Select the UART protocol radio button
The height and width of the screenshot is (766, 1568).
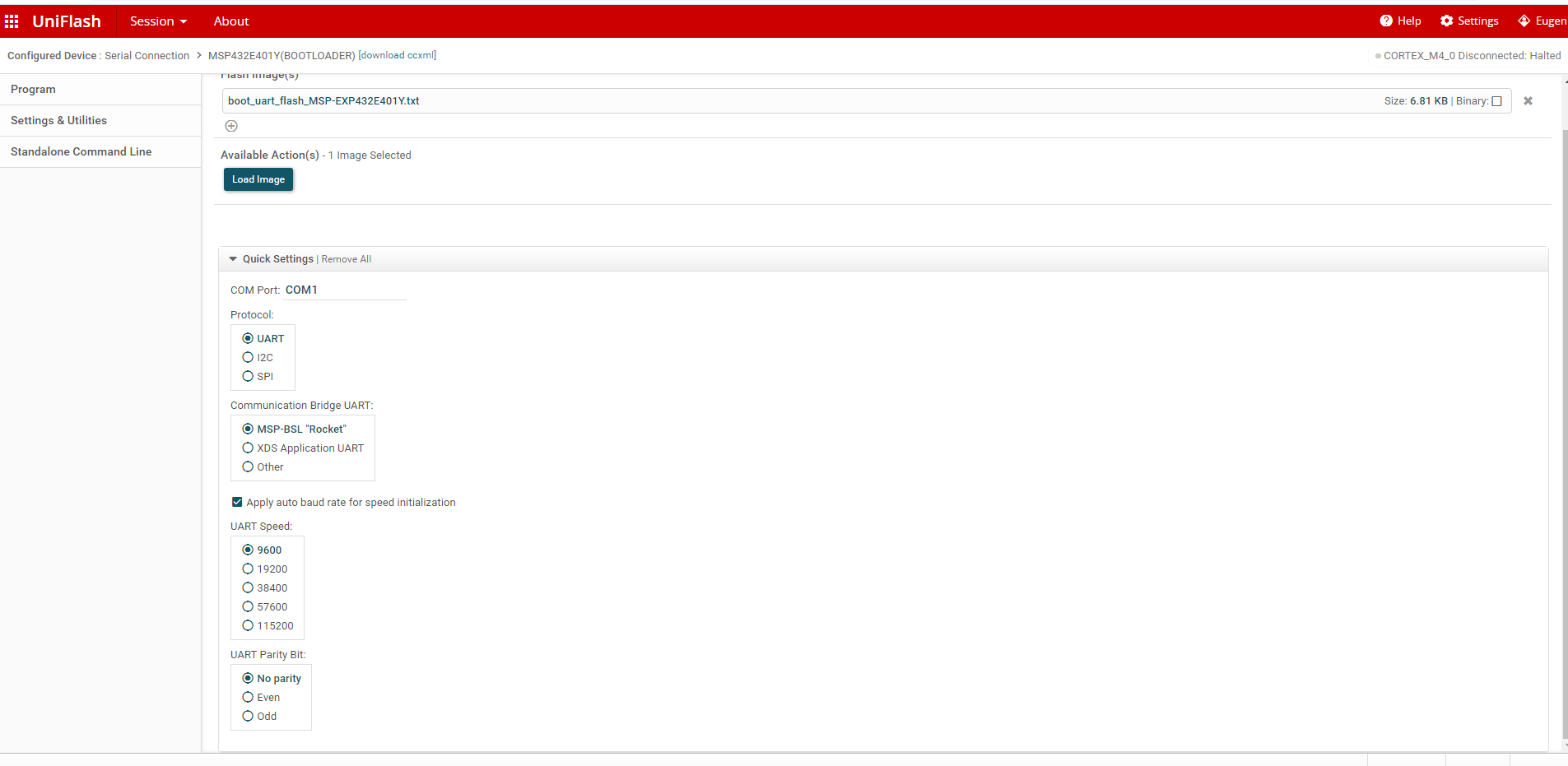(248, 338)
